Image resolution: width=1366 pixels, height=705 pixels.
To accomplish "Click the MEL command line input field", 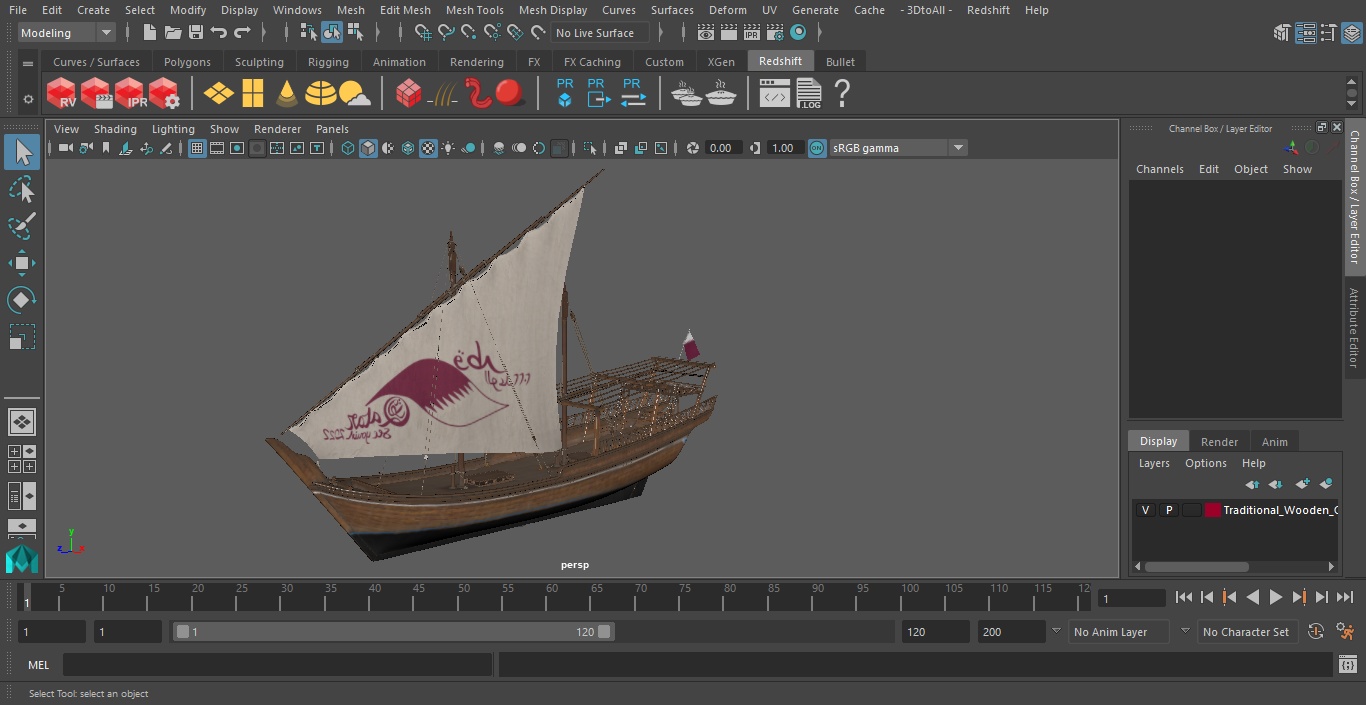I will click(277, 665).
